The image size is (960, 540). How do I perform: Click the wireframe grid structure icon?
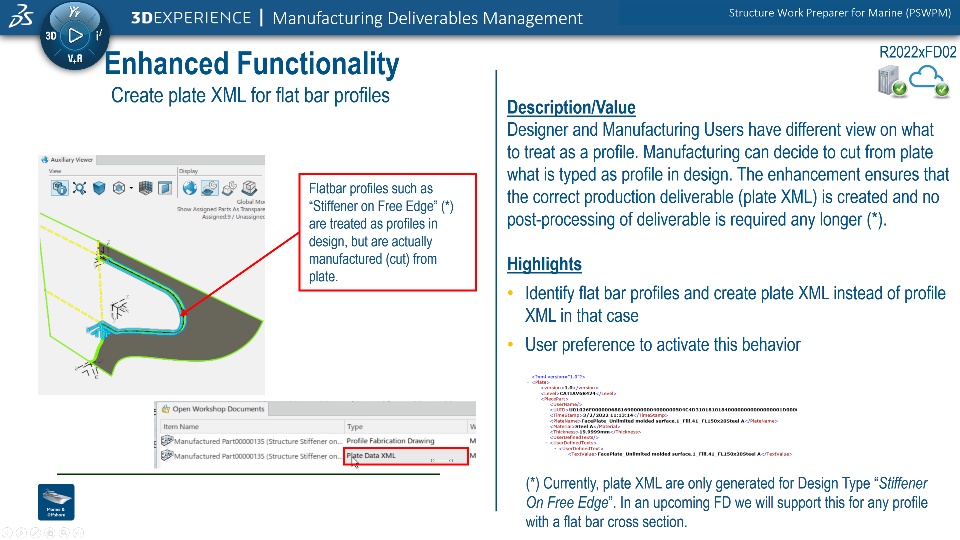(x=145, y=188)
